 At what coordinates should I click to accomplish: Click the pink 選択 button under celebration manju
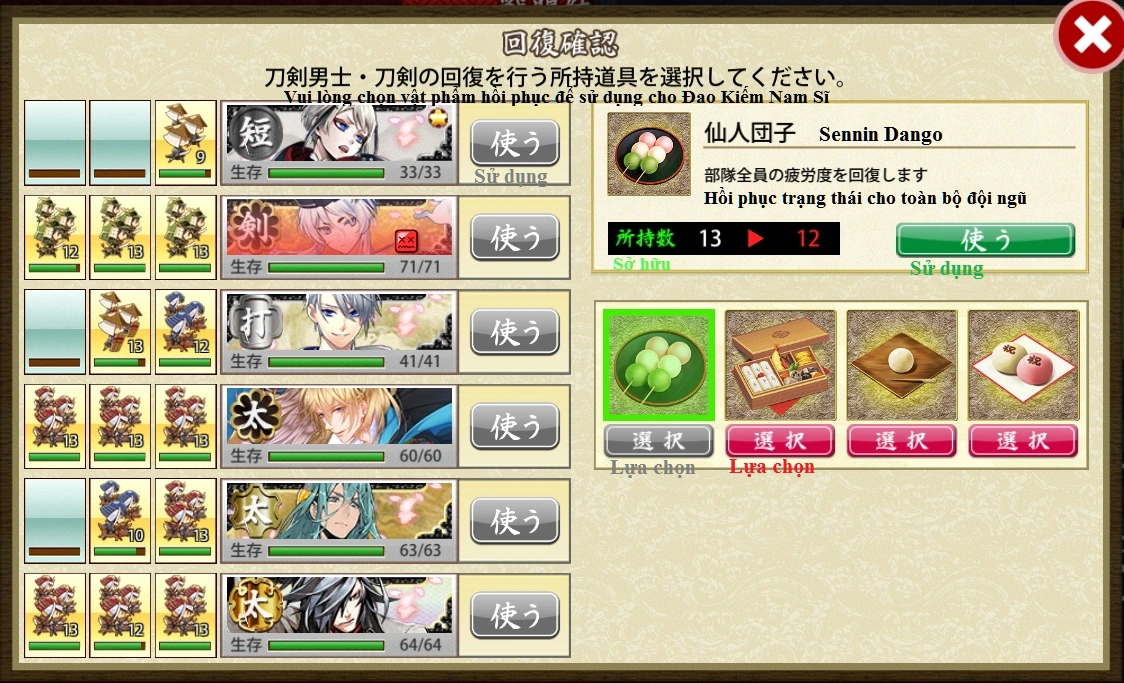[1023, 441]
